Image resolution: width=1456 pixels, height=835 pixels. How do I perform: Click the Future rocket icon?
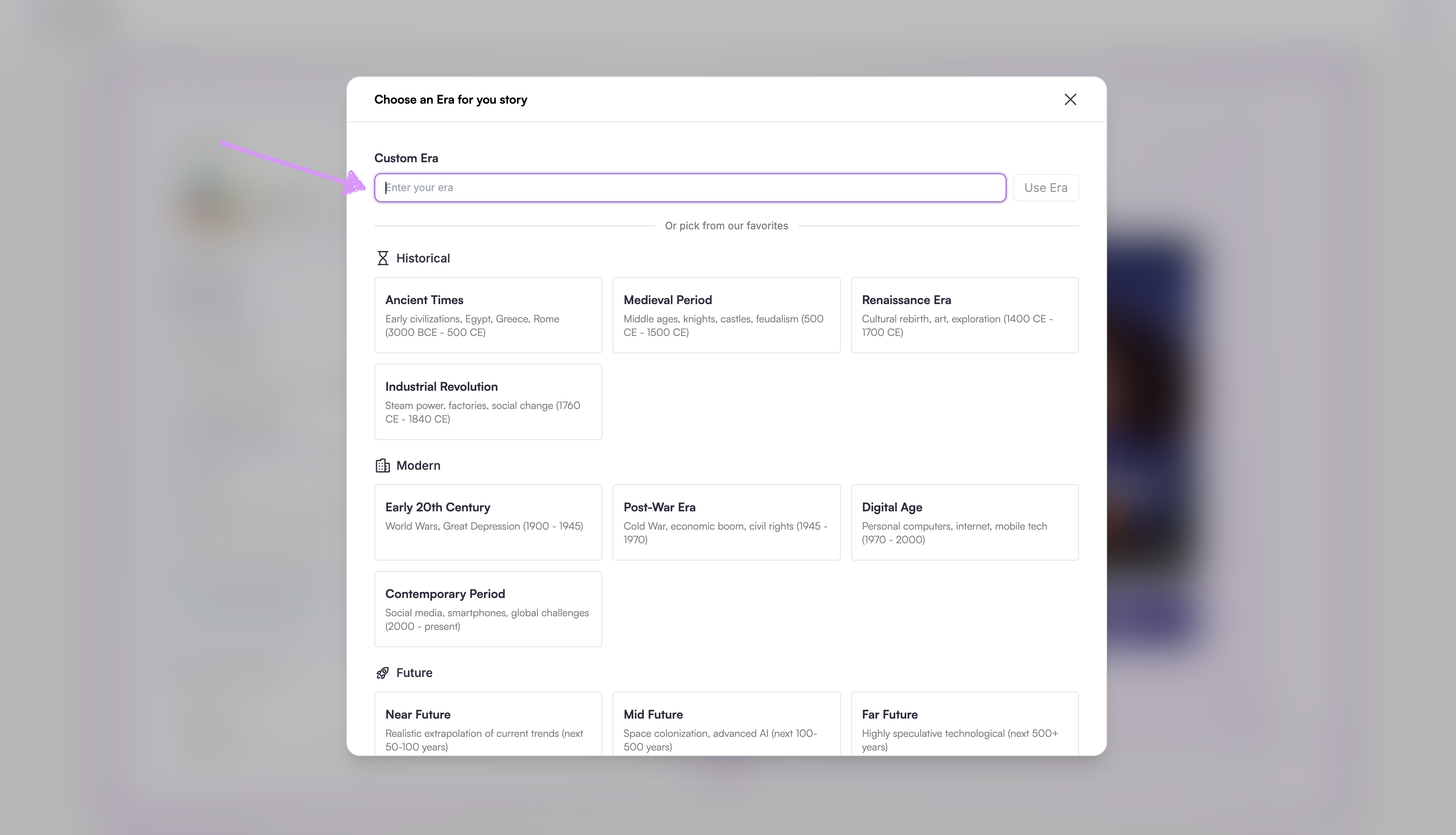click(x=382, y=673)
